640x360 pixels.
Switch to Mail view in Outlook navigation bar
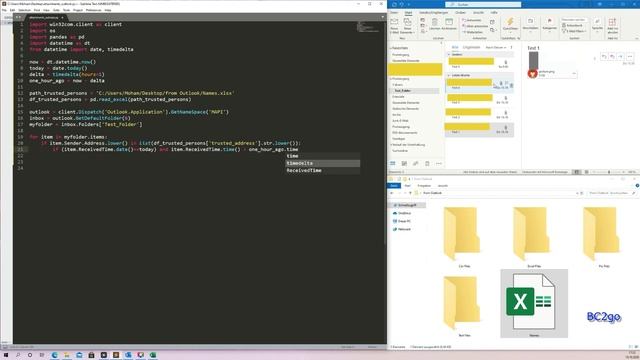(393, 164)
